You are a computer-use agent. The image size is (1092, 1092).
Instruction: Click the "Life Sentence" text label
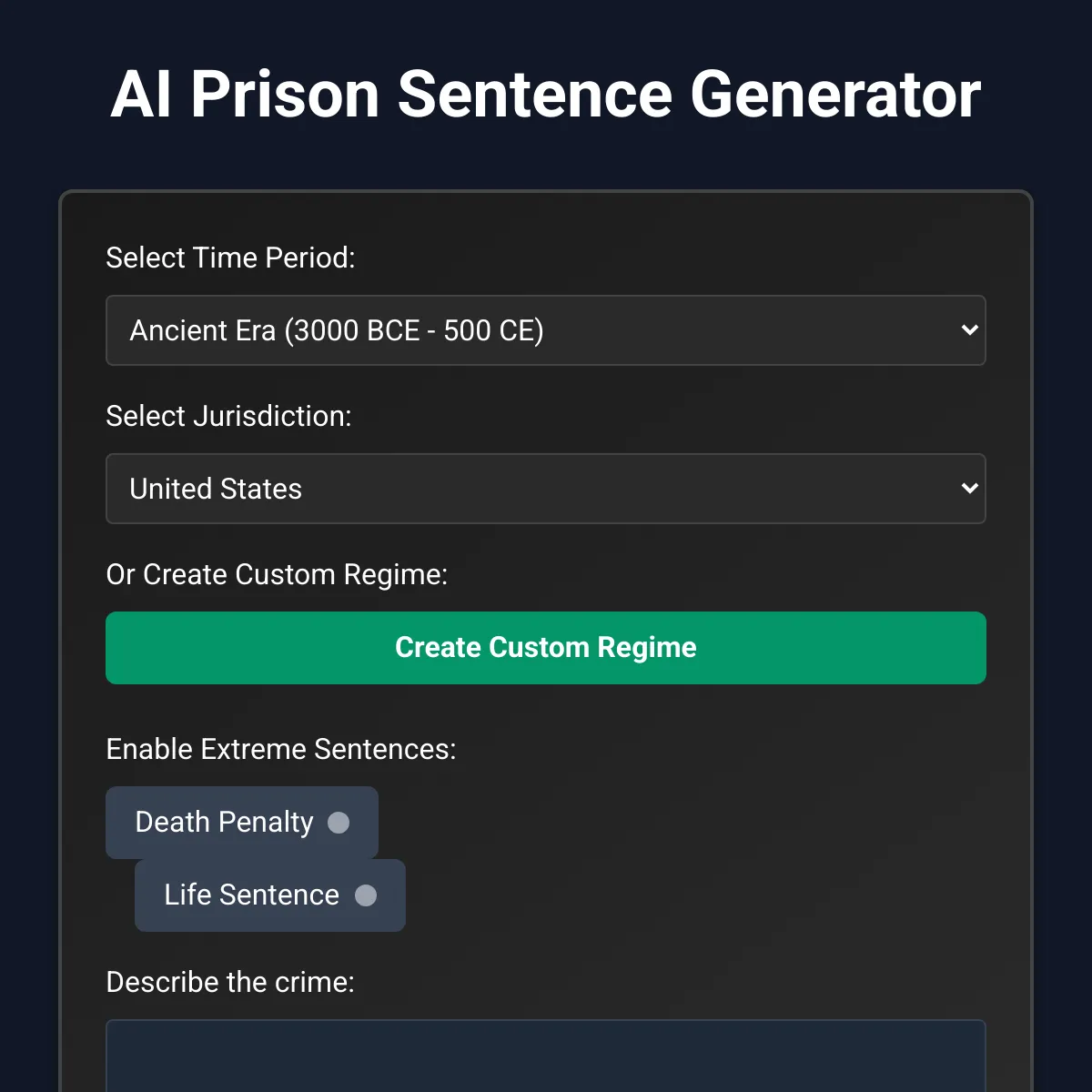pos(251,895)
